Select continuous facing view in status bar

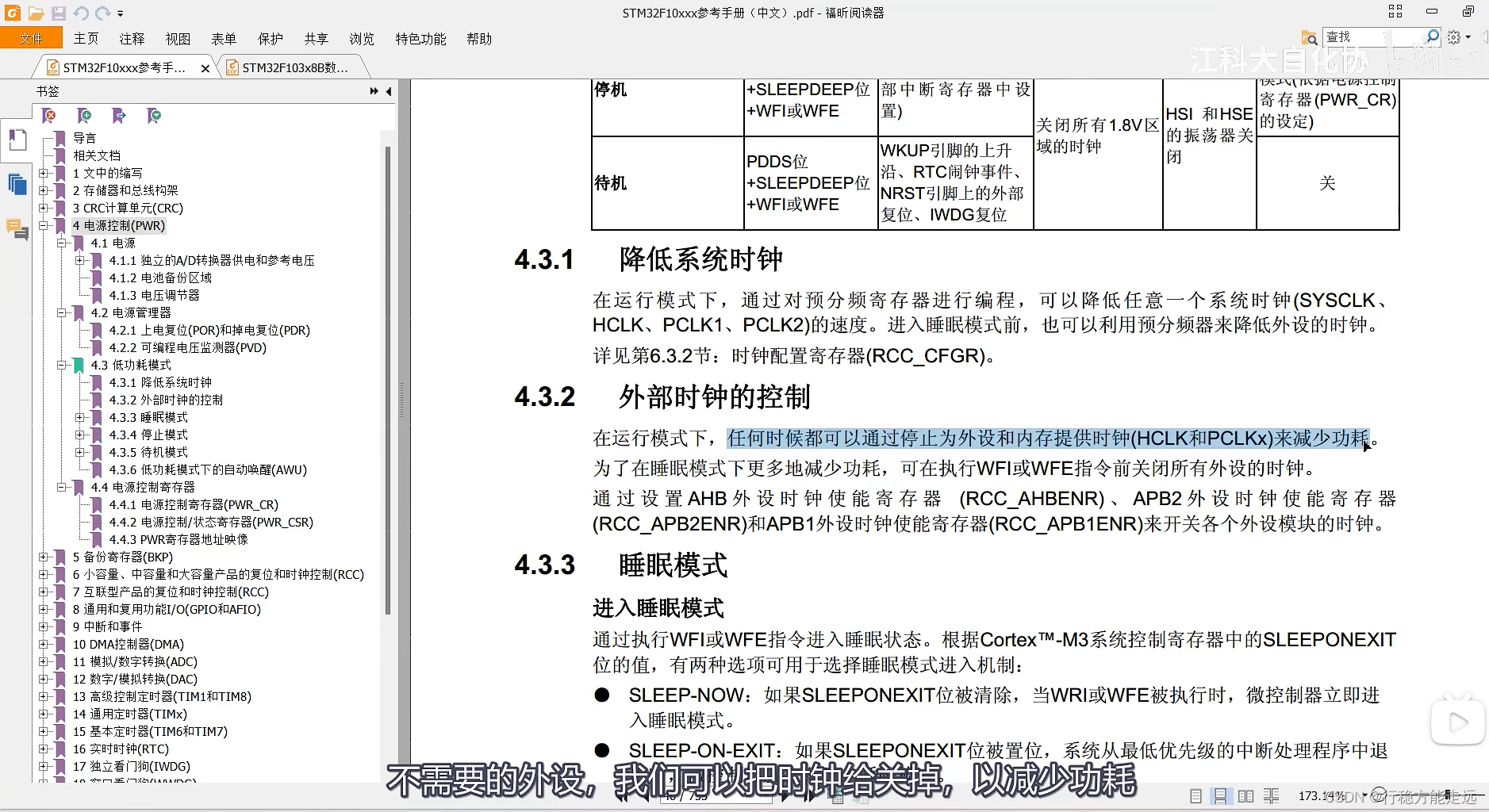[1272, 796]
